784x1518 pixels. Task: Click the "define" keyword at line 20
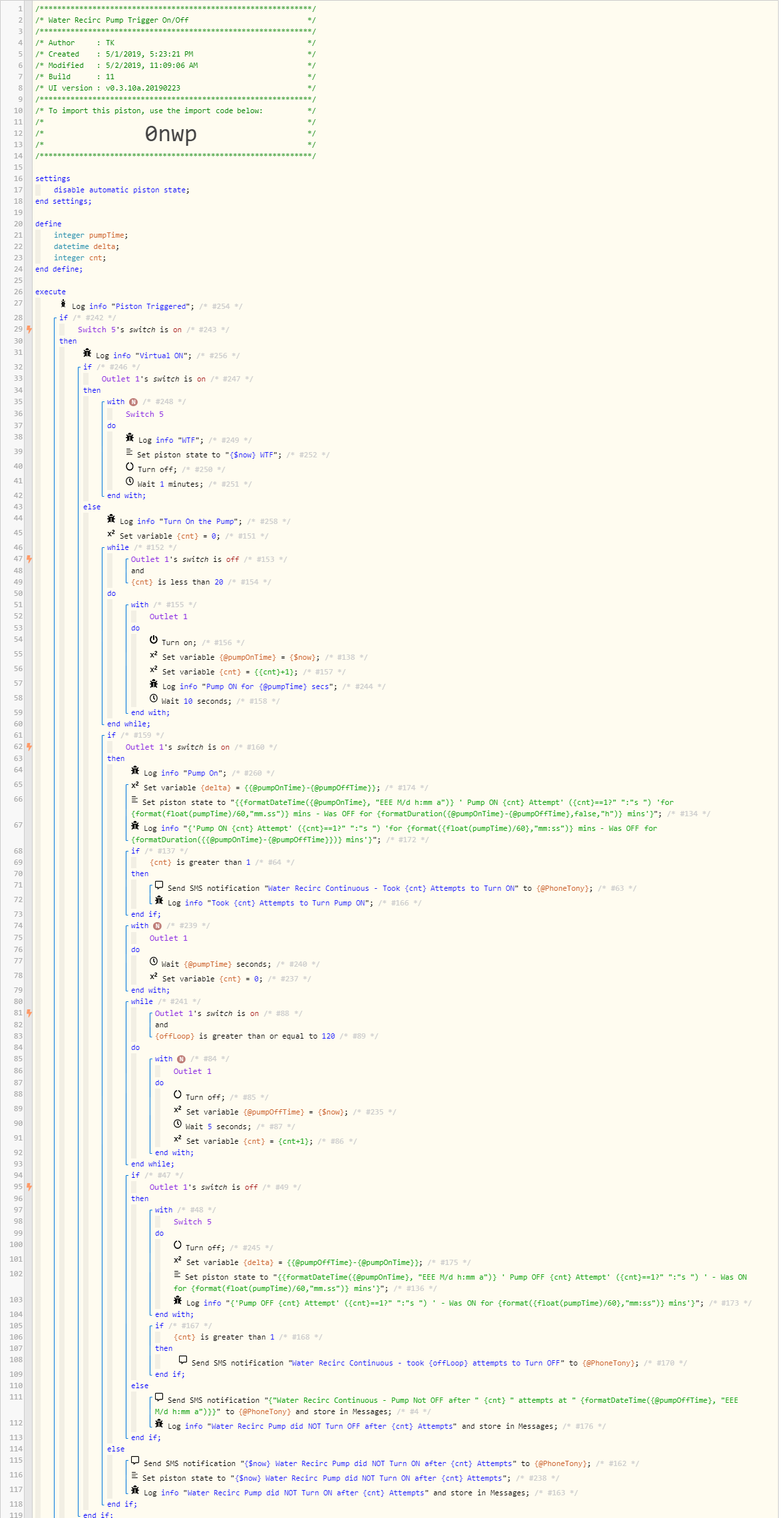click(x=49, y=224)
